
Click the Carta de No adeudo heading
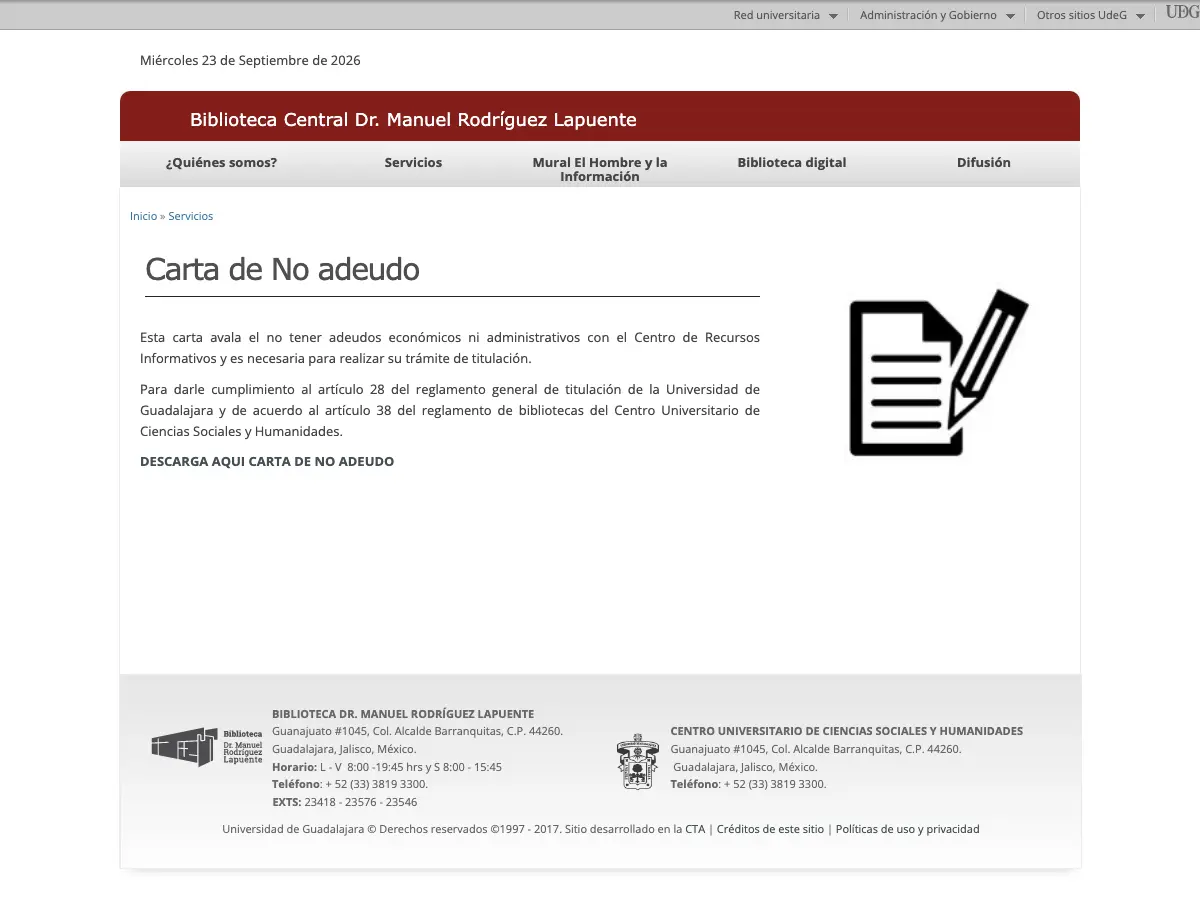coord(282,269)
